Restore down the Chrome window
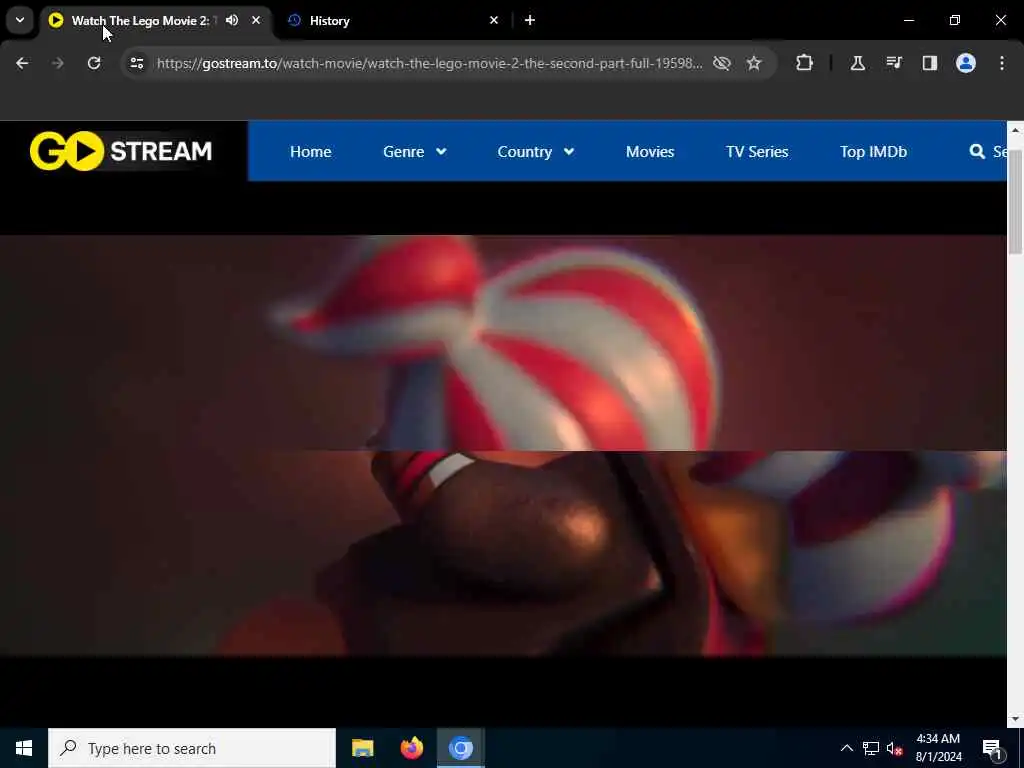 coord(955,20)
